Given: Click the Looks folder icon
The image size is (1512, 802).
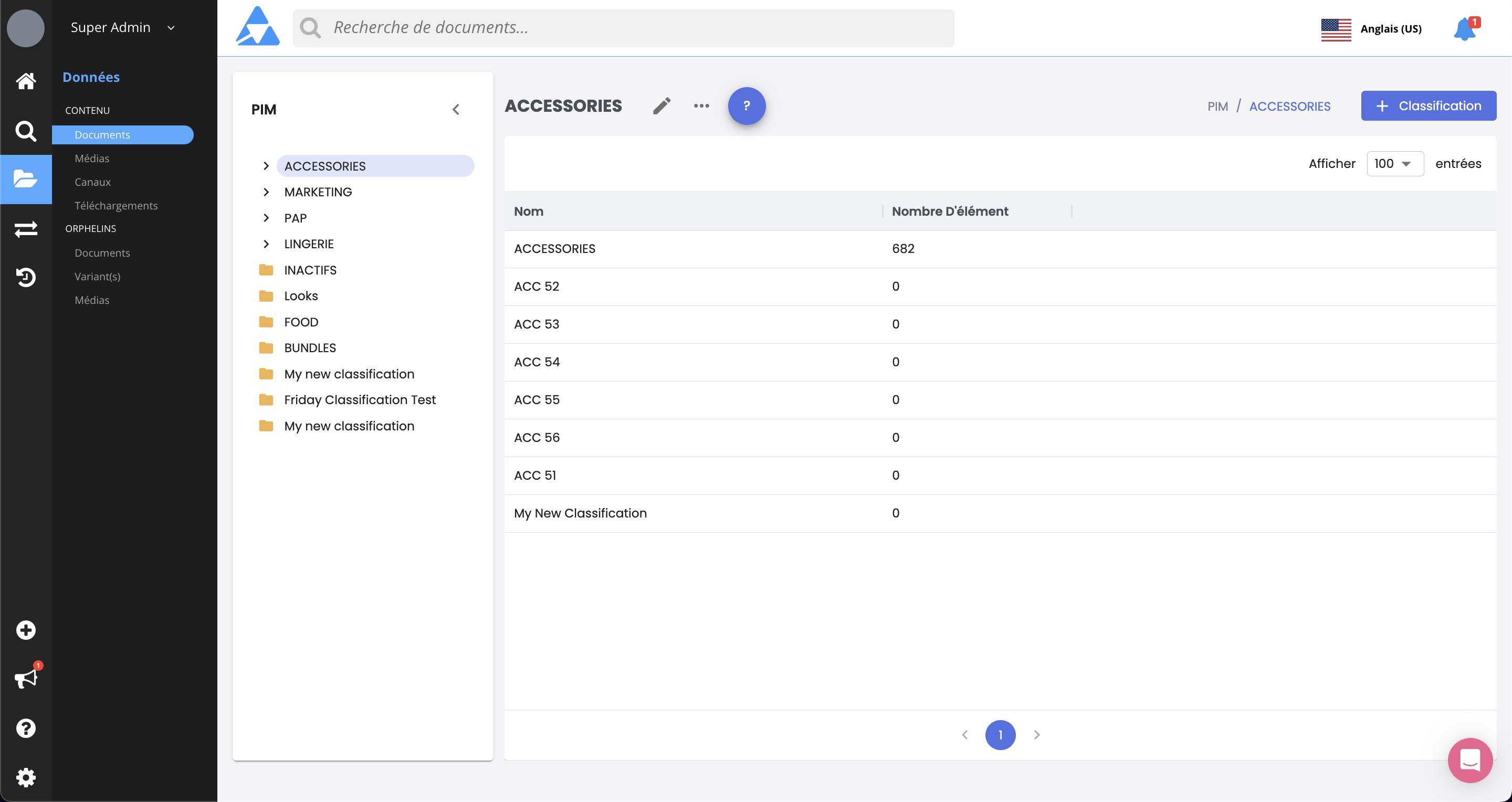Looking at the screenshot, I should click(266, 296).
